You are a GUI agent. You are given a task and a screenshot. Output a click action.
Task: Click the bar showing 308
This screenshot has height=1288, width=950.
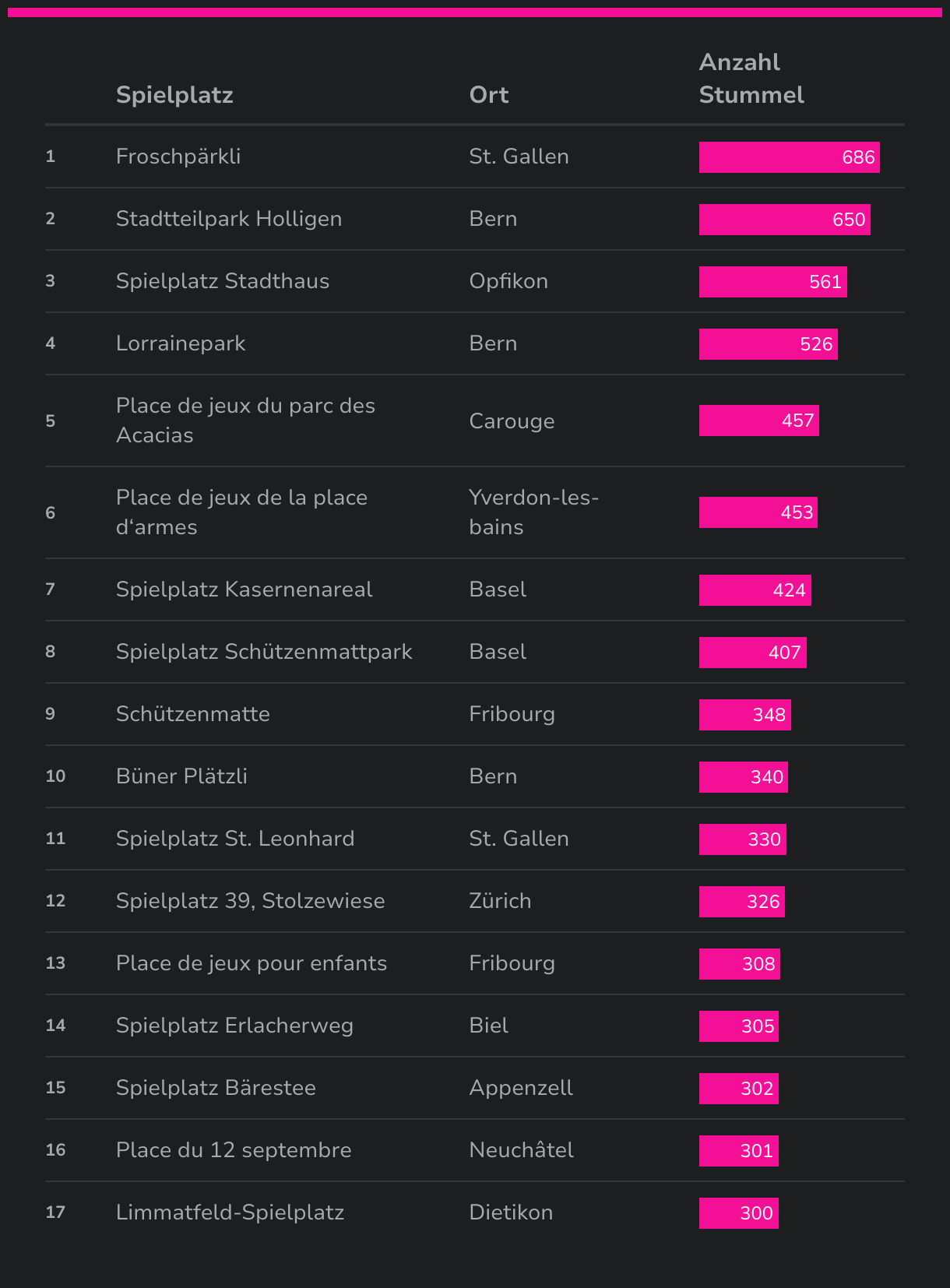[738, 964]
